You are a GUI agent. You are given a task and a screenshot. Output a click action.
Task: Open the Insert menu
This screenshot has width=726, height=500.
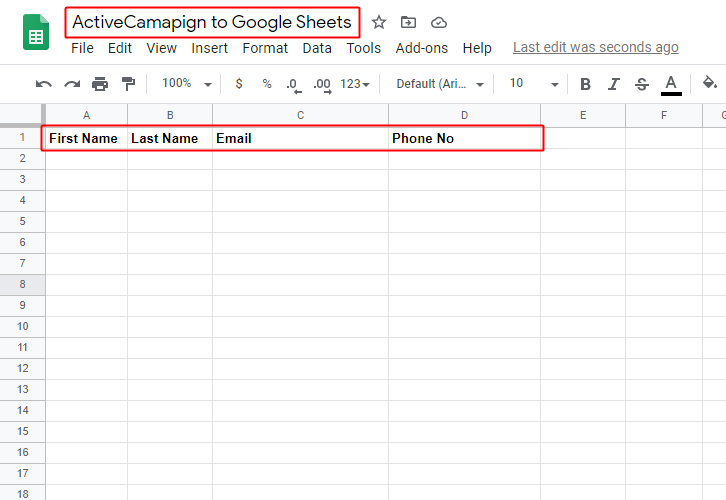(210, 48)
